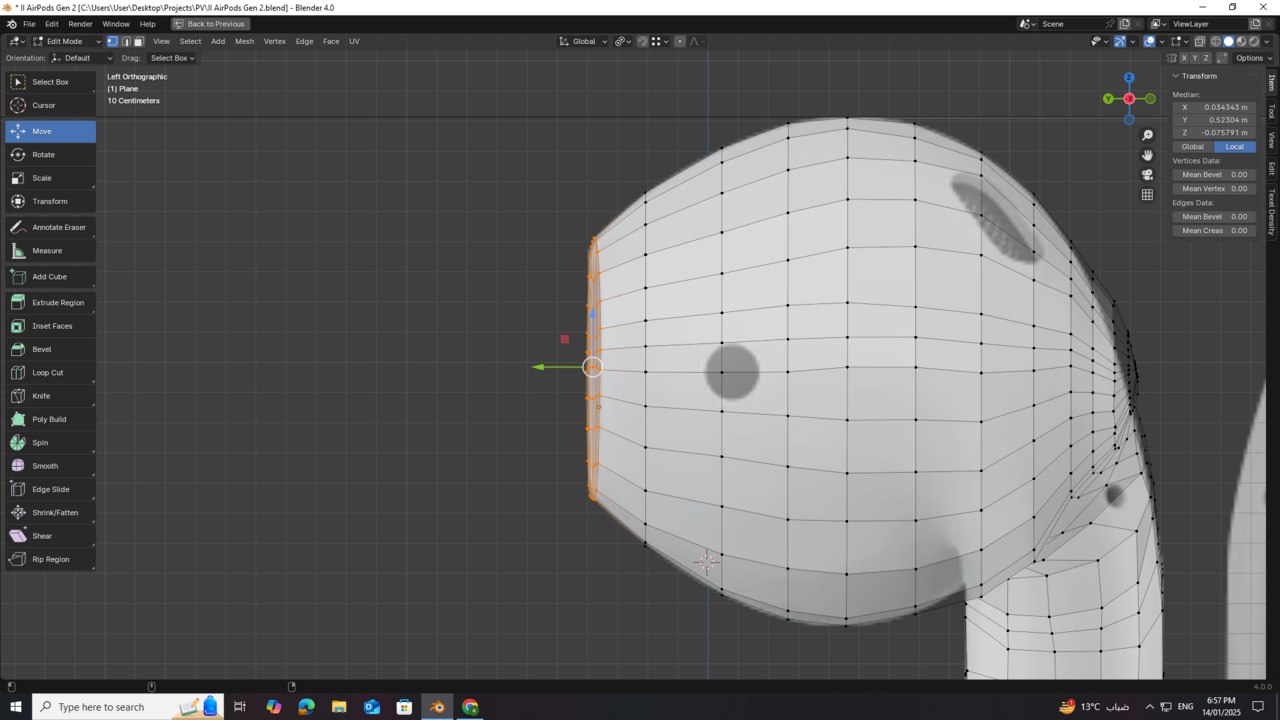Set median coordinates to Global

coord(1193,147)
